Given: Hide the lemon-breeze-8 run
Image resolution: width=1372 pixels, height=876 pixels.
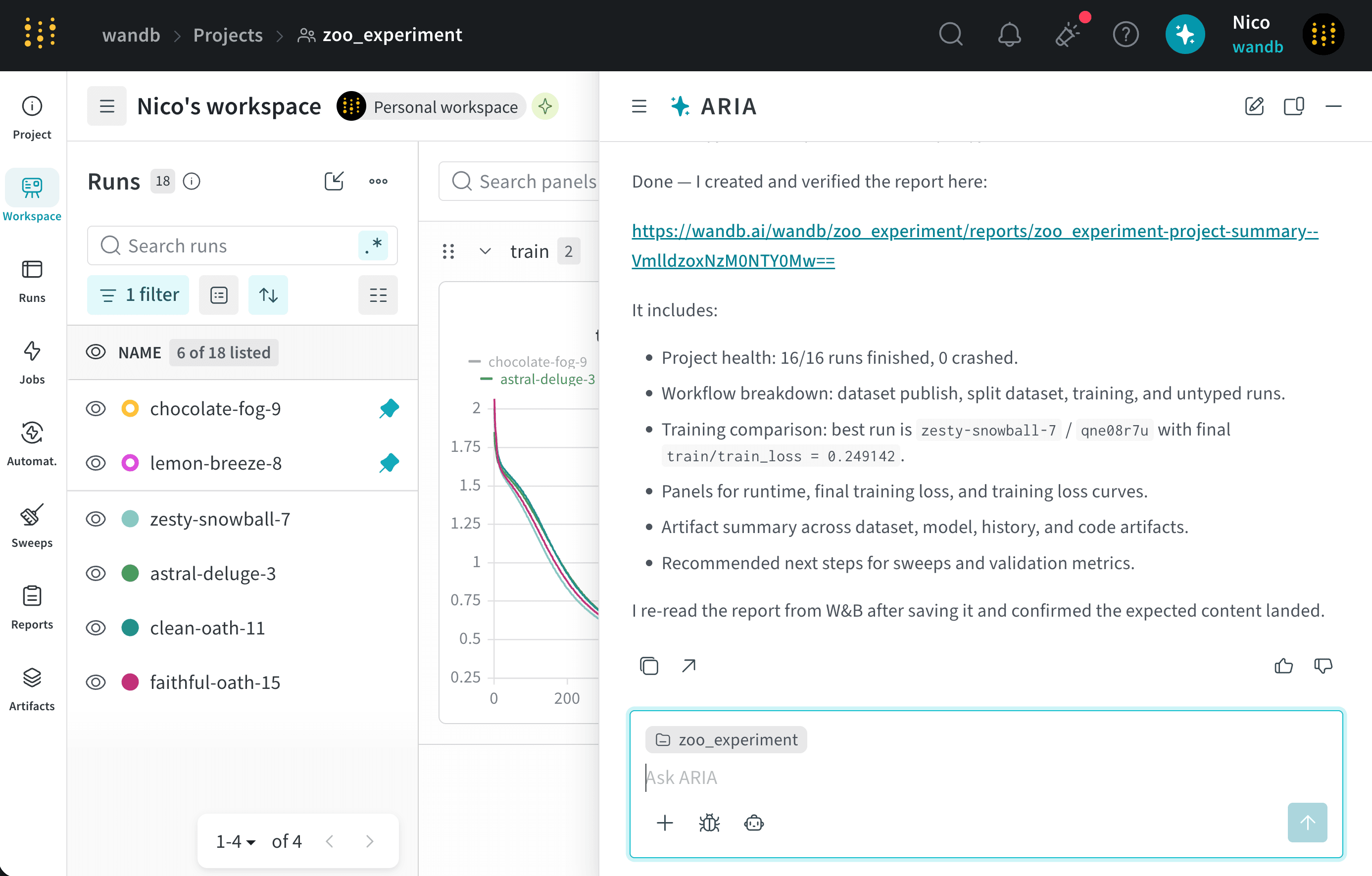Looking at the screenshot, I should click(x=96, y=463).
